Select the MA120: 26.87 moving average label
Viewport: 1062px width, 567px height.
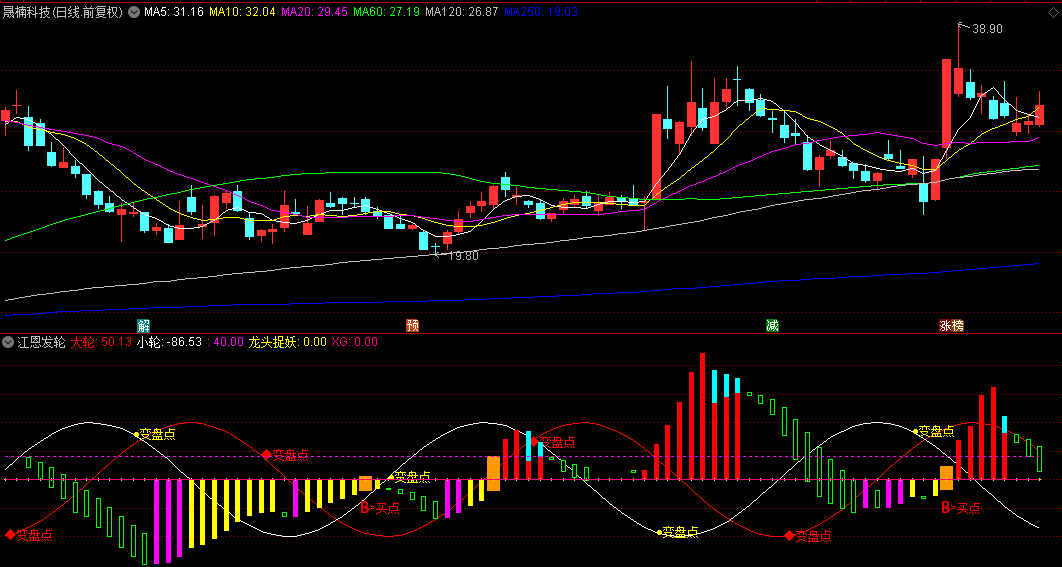(x=463, y=12)
